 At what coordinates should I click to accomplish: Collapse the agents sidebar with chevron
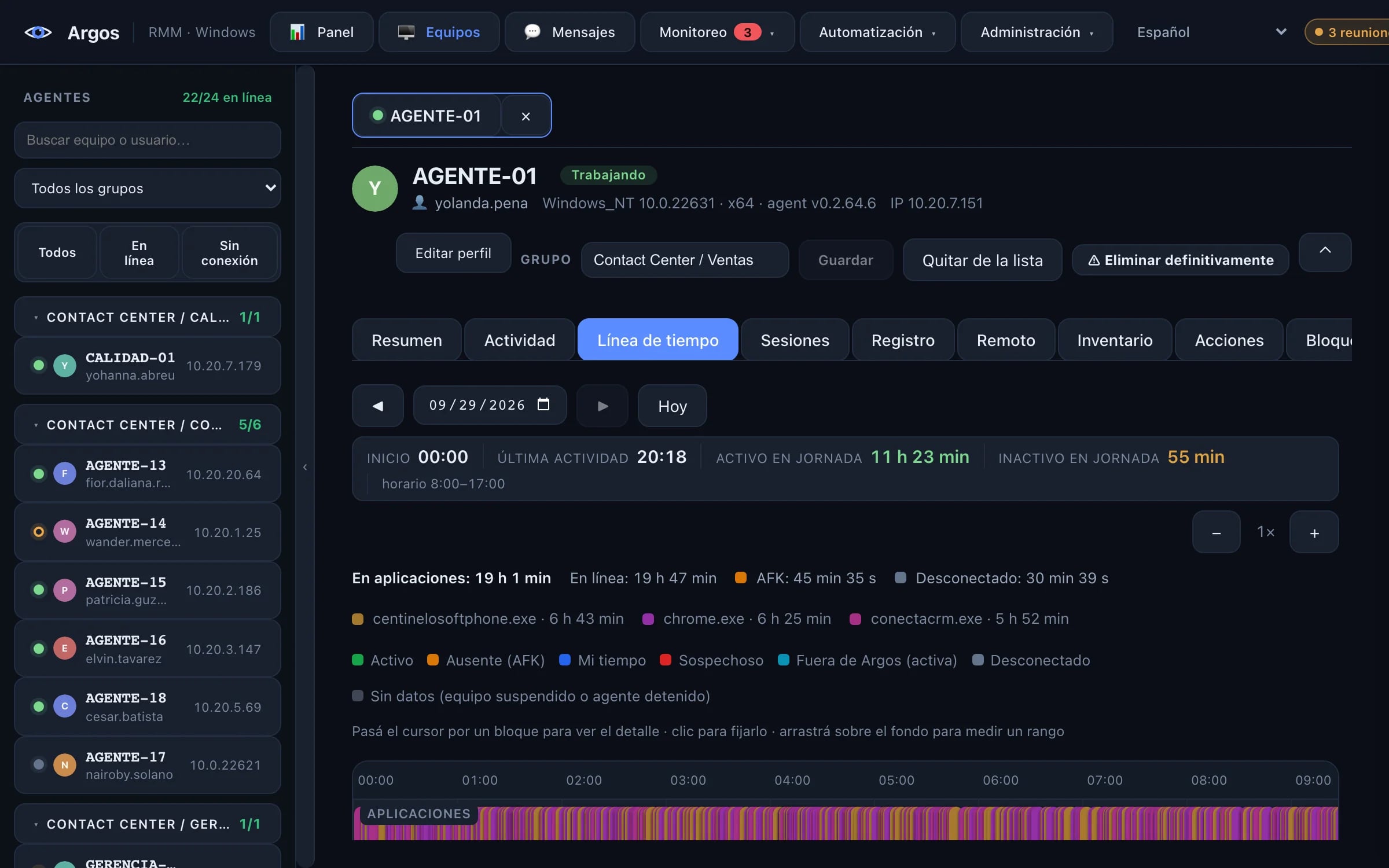coord(305,467)
